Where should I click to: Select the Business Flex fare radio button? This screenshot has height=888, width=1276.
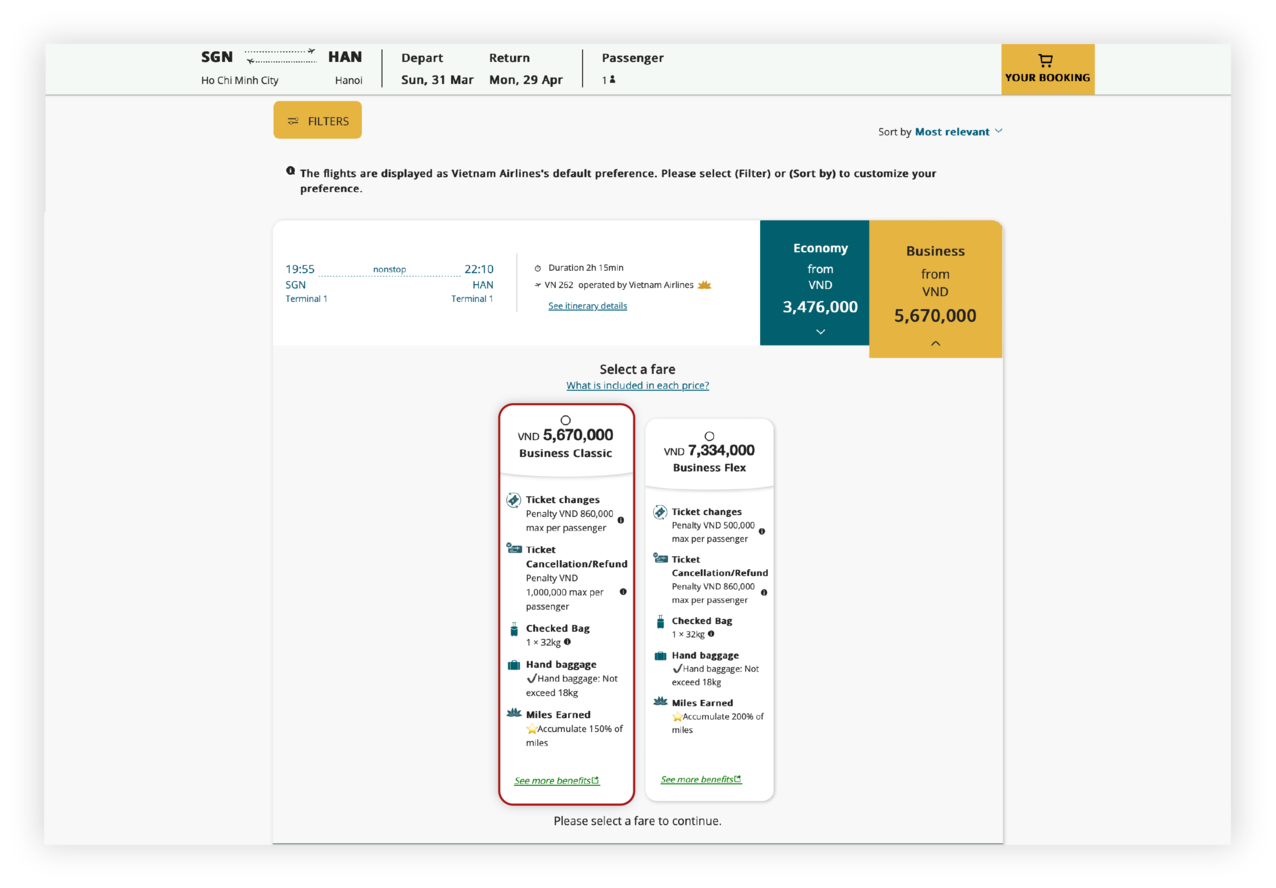coord(709,436)
